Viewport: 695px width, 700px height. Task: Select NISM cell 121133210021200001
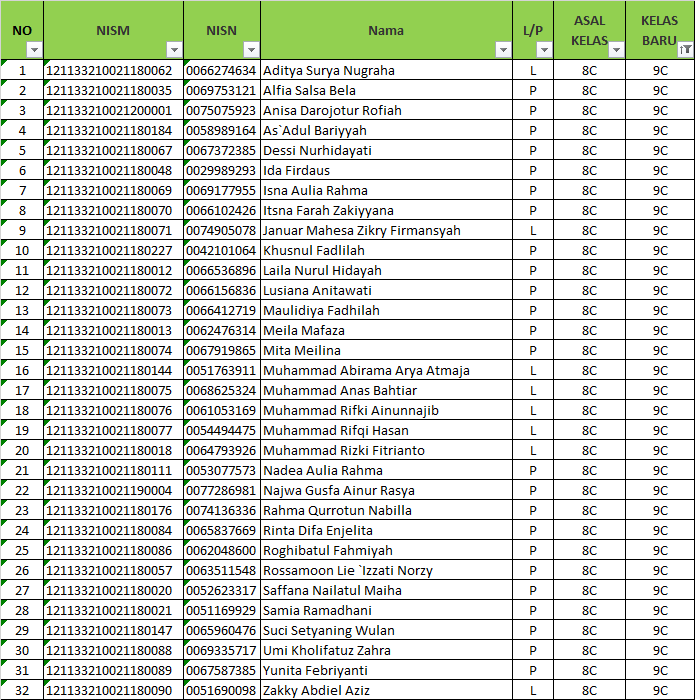(x=113, y=111)
